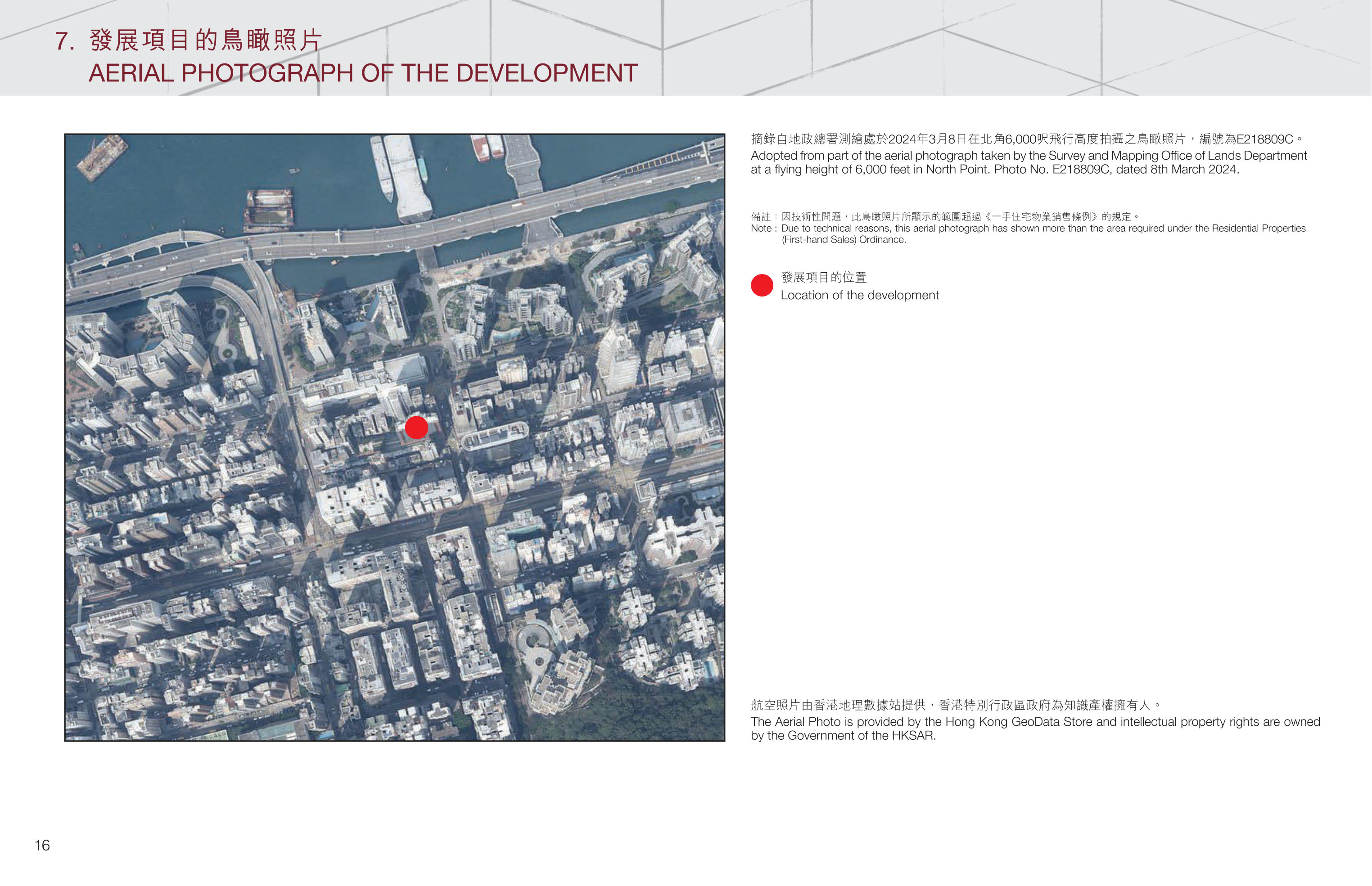Select the credit 'The Aerial Photo is provided by the Hong Kong GeoData Store'
The height and width of the screenshot is (886, 1372).
click(1035, 721)
